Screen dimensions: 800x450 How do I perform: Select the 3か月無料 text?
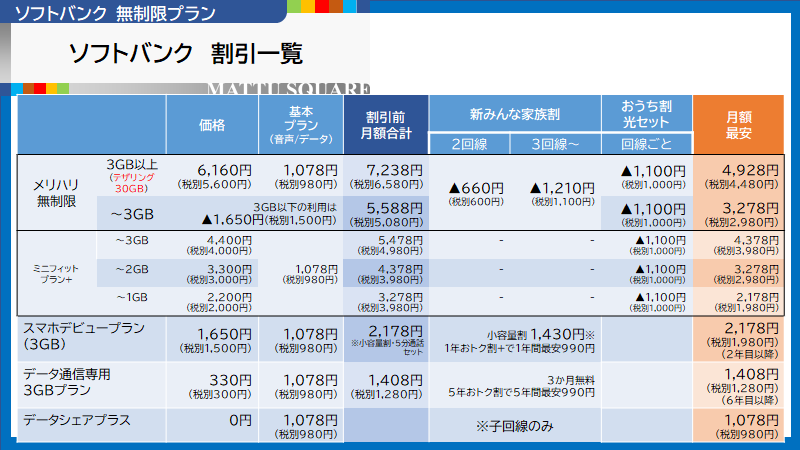(x=571, y=380)
